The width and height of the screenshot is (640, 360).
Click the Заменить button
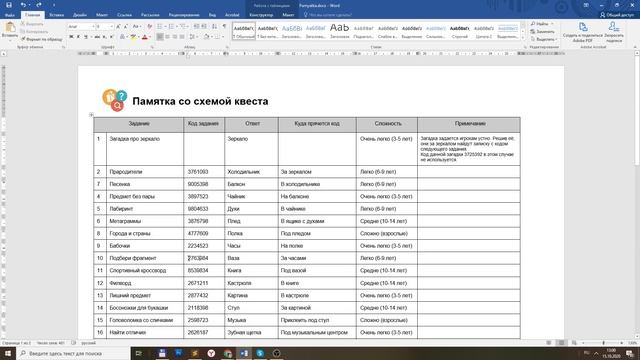pos(542,31)
